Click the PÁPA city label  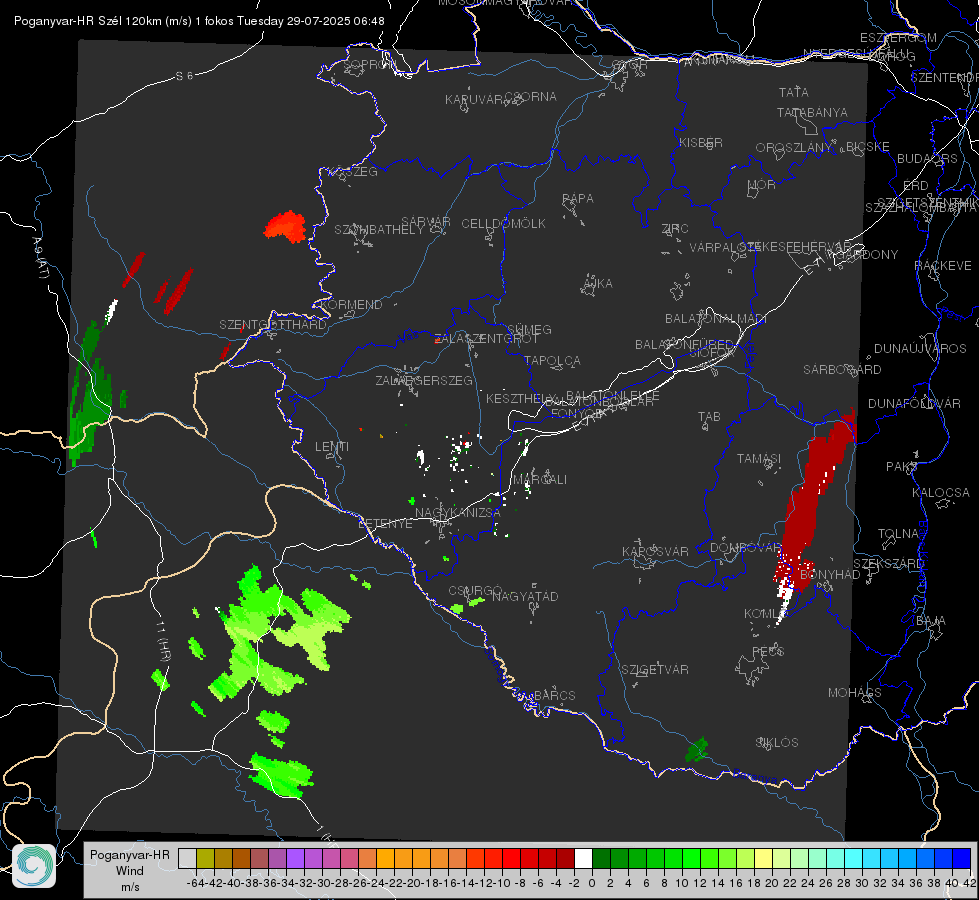point(578,199)
